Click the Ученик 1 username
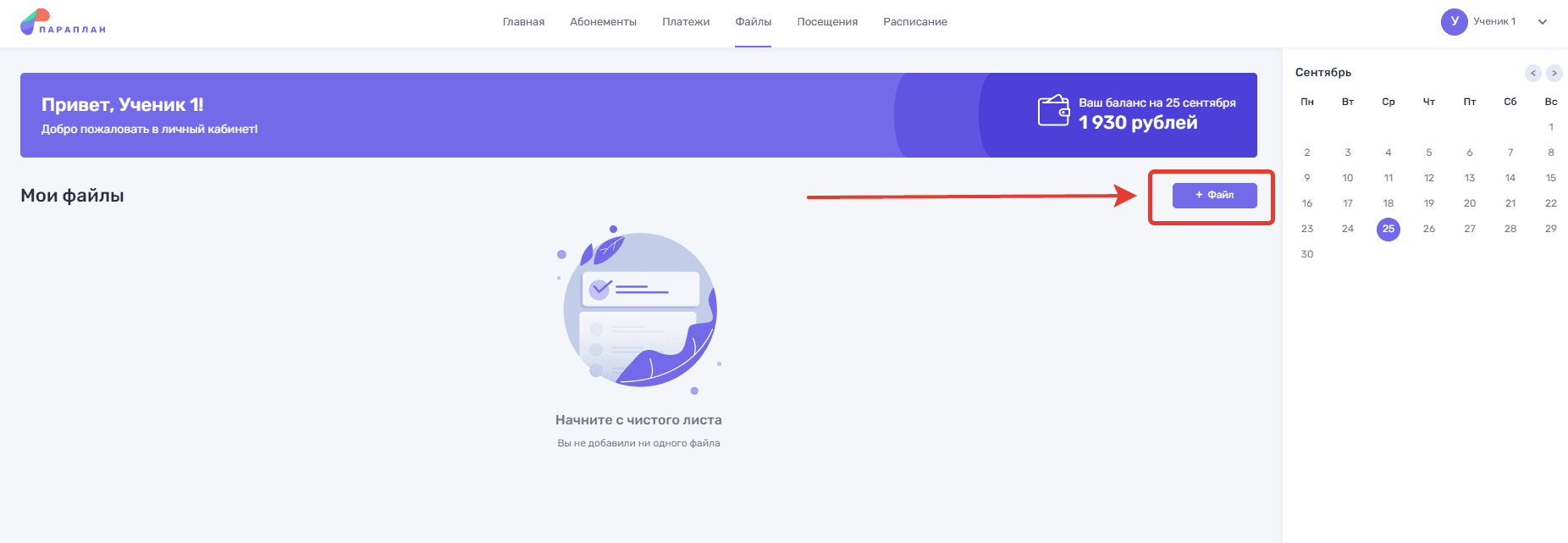 [1494, 21]
